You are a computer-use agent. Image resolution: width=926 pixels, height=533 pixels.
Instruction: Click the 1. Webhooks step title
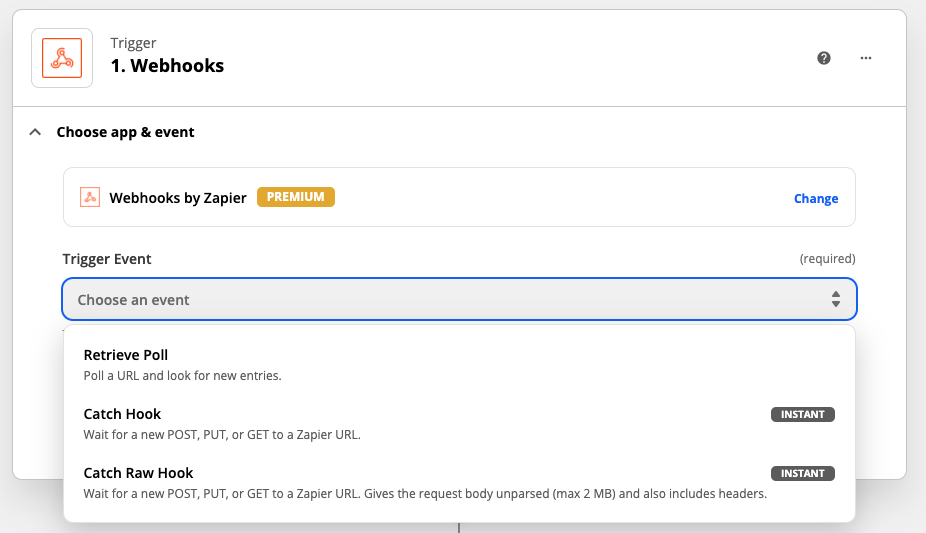point(167,66)
